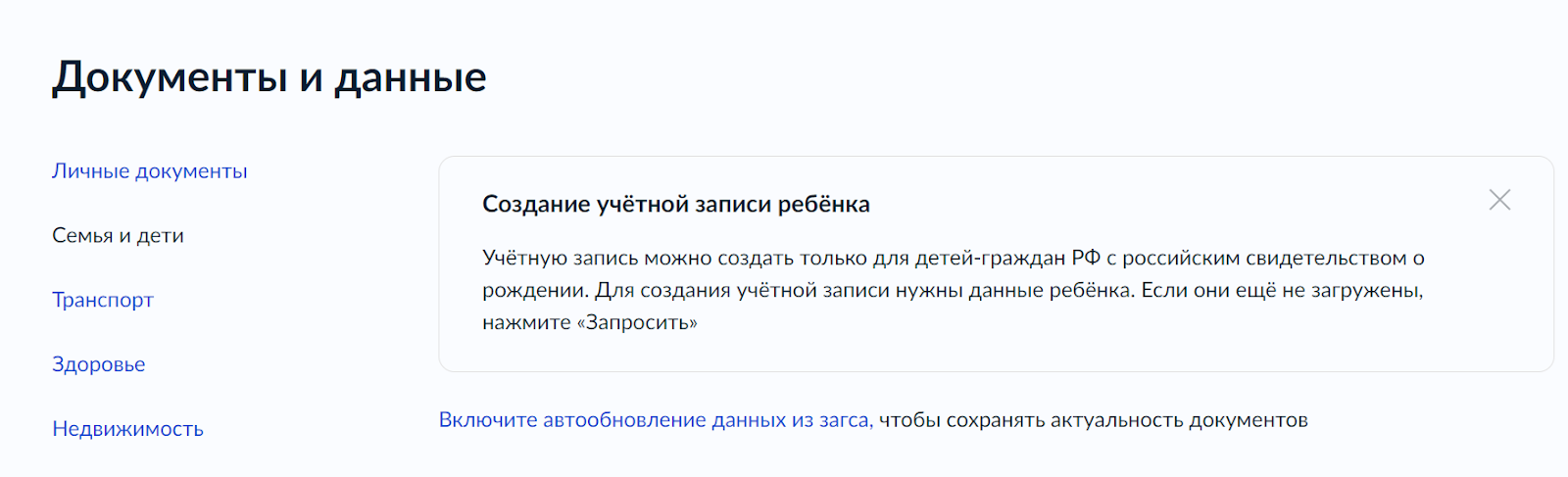1568x477 pixels.
Task: Click the text чтобы сохранять актуальность документов
Action: tap(1093, 420)
